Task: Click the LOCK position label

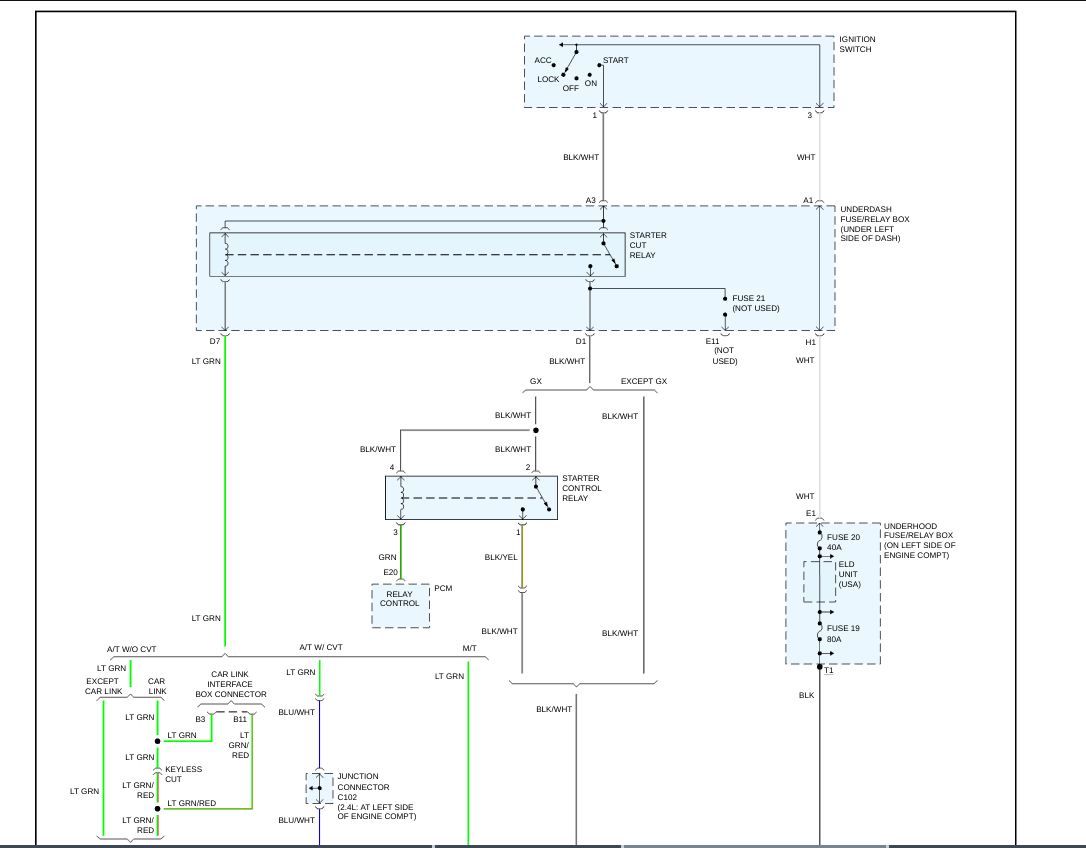Action: [x=548, y=79]
